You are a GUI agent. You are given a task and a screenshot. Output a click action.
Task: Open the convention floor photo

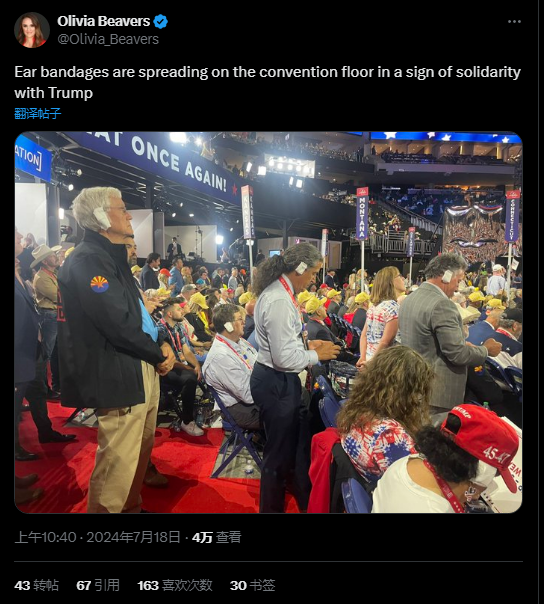point(268,322)
